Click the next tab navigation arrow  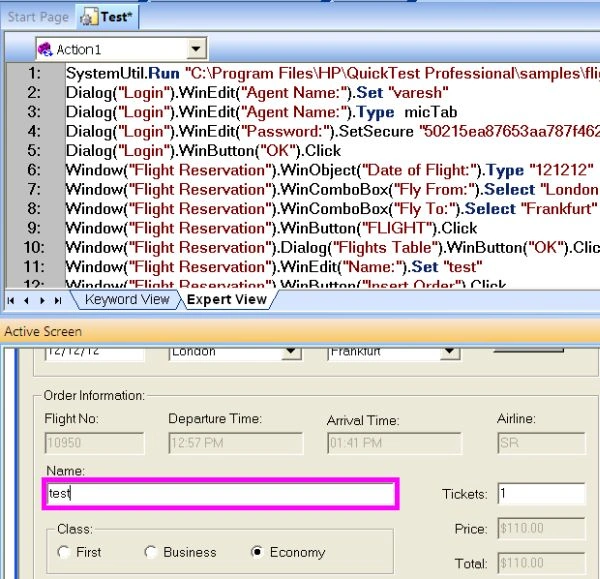(x=42, y=301)
